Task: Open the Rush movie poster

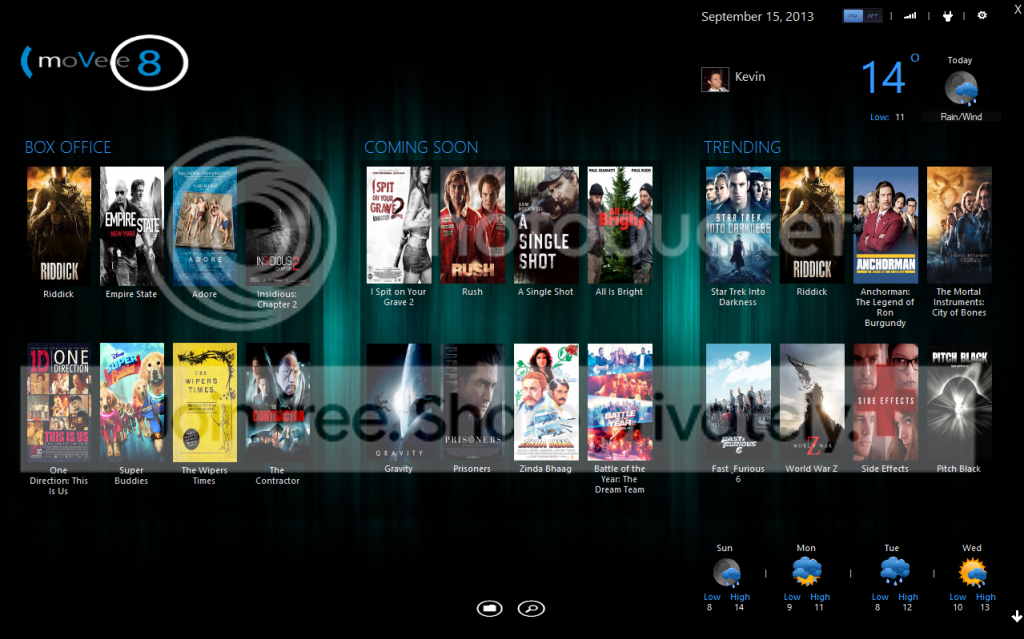Action: pos(473,225)
